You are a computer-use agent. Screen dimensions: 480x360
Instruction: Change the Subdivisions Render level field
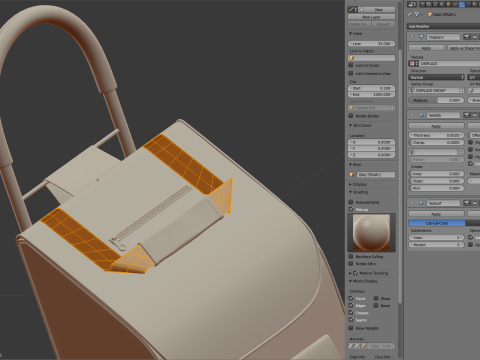pos(436,245)
